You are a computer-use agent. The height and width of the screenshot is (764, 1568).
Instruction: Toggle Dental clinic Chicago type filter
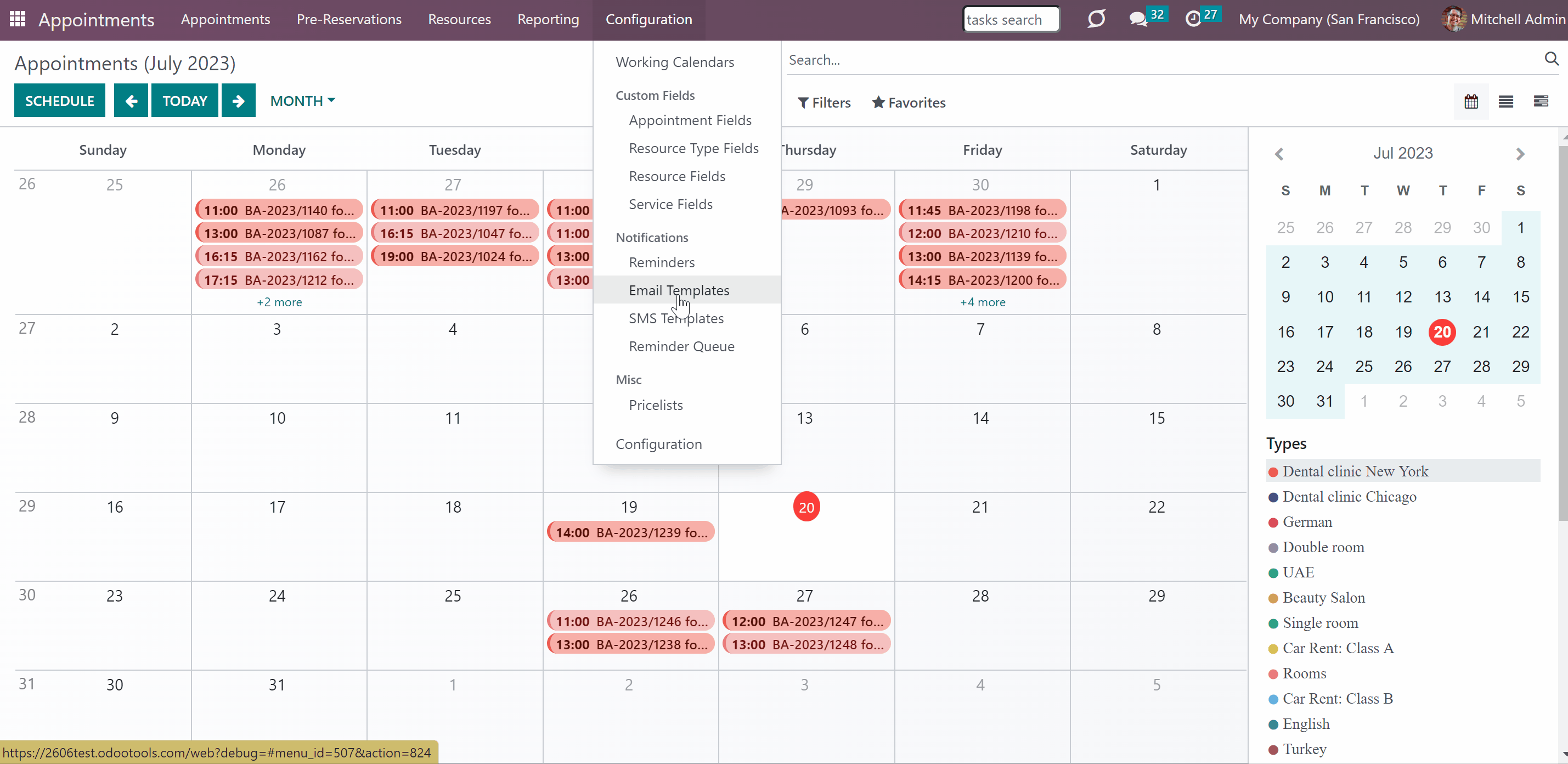[x=1402, y=496]
